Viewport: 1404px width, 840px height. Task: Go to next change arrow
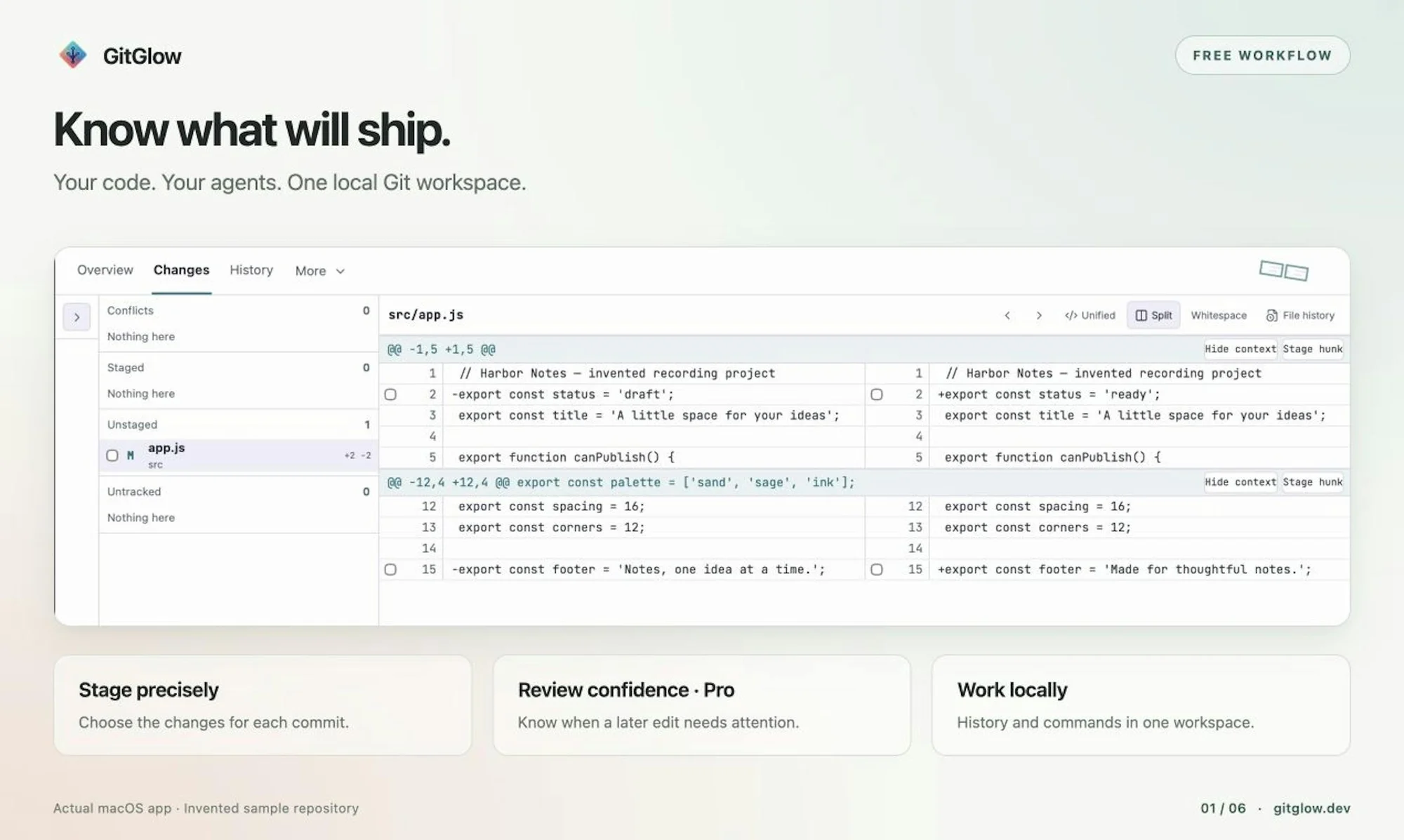(1039, 316)
